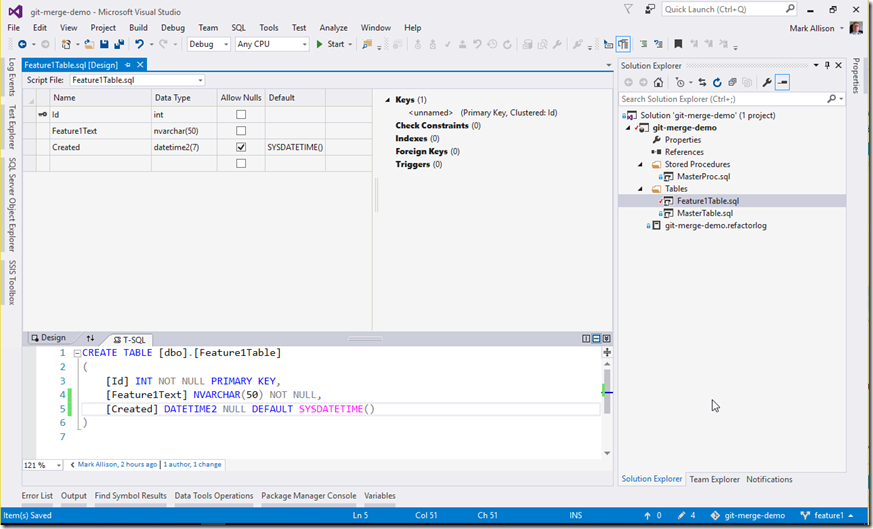Click the Pending Changes Filter clock icon
873x529 pixels.
click(680, 82)
